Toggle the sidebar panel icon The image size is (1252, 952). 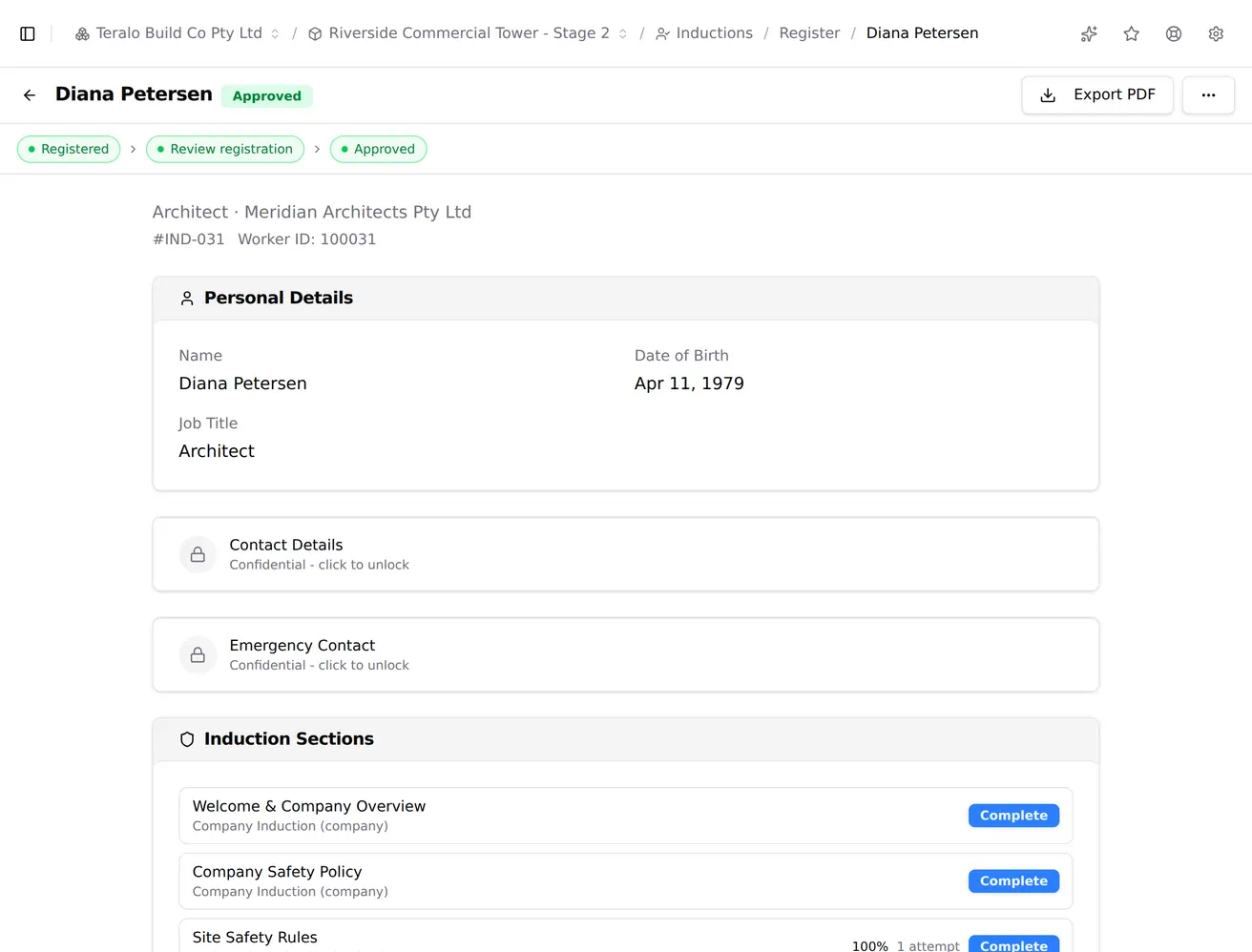[x=28, y=33]
